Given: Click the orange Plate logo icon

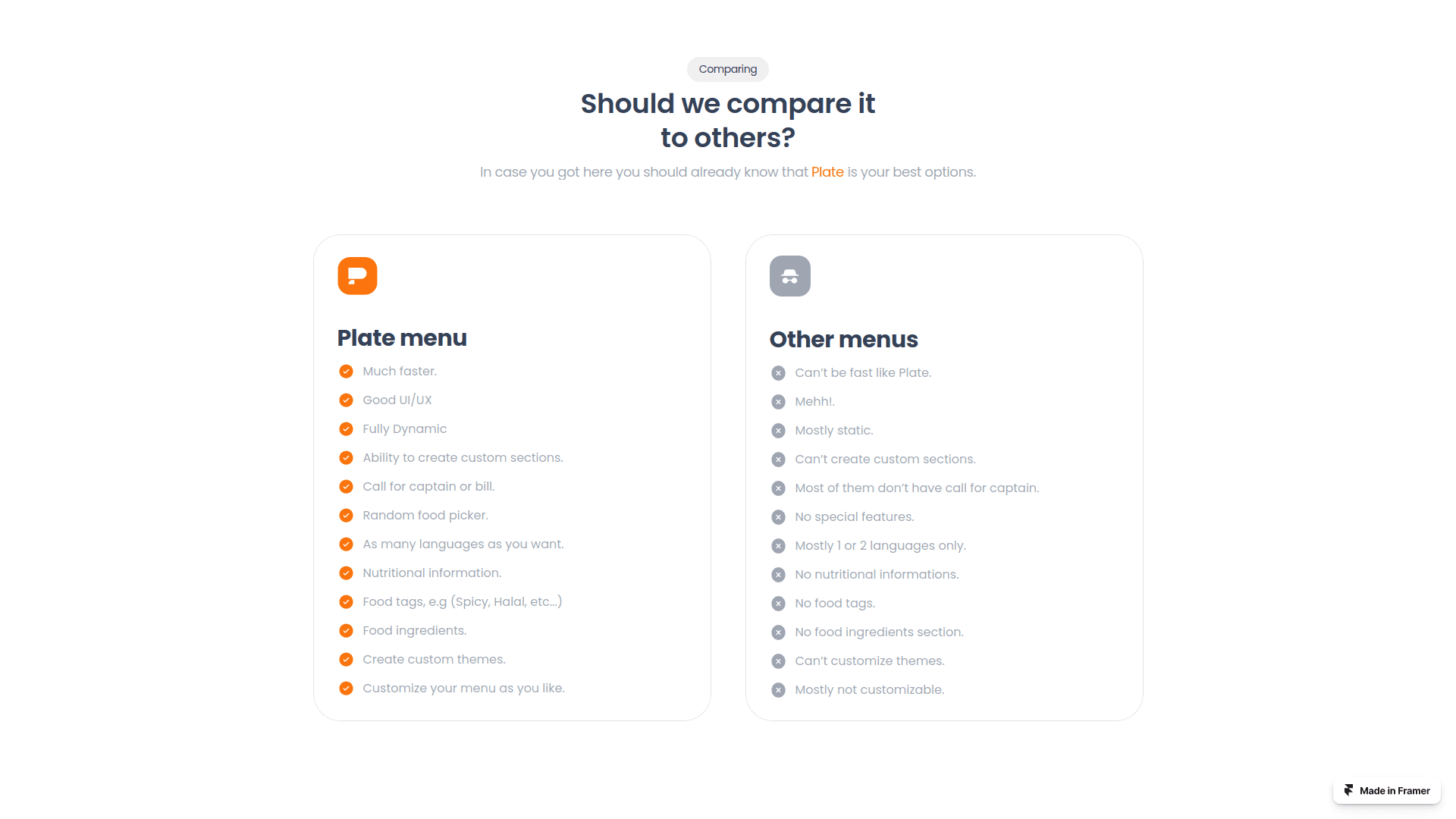Looking at the screenshot, I should (x=357, y=276).
